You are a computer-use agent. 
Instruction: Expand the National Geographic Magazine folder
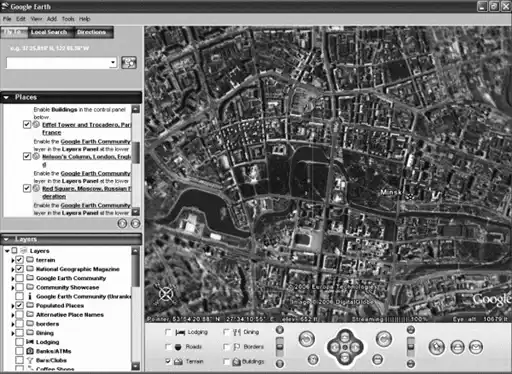13,269
